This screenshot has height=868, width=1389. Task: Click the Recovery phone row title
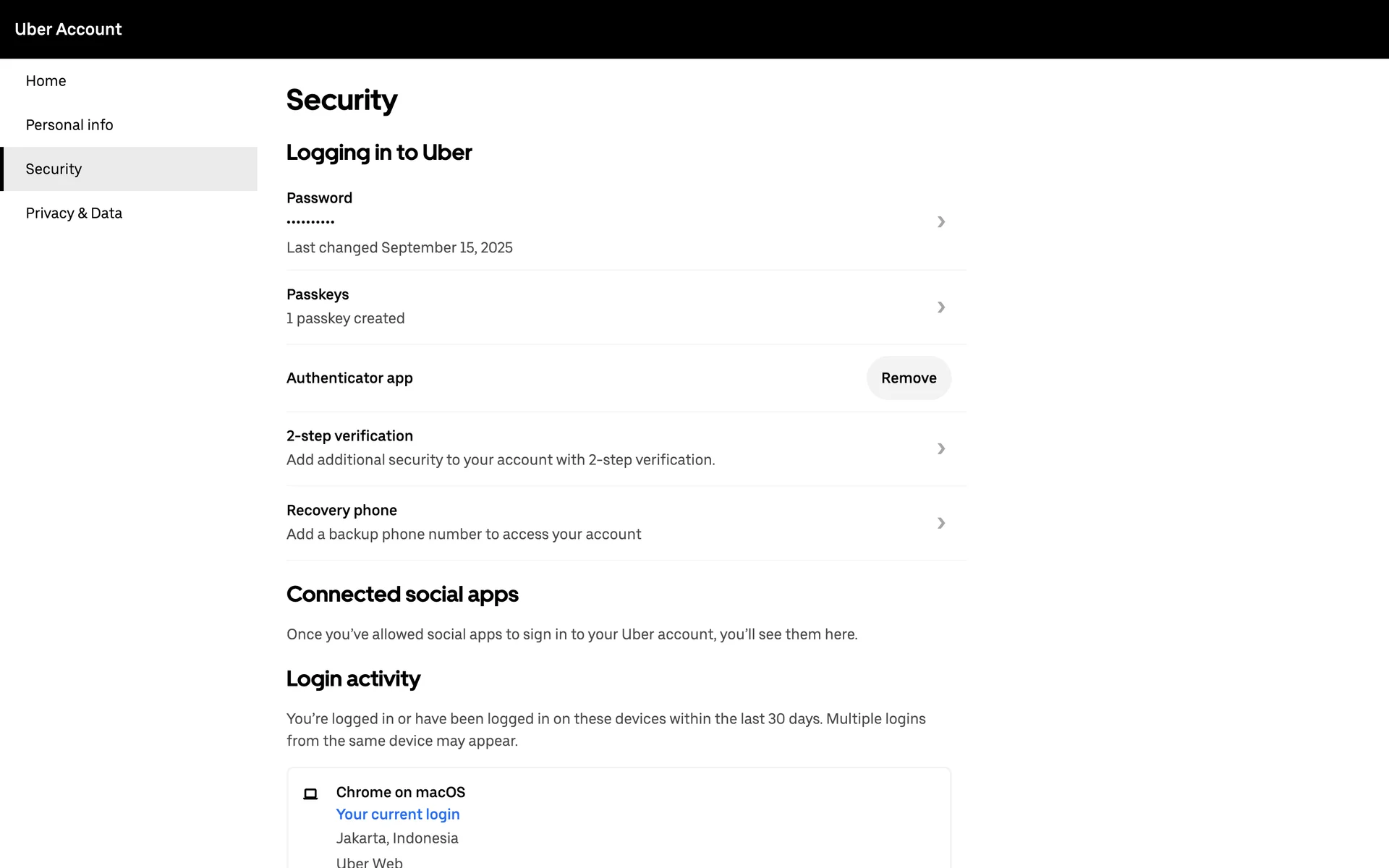pyautogui.click(x=341, y=511)
